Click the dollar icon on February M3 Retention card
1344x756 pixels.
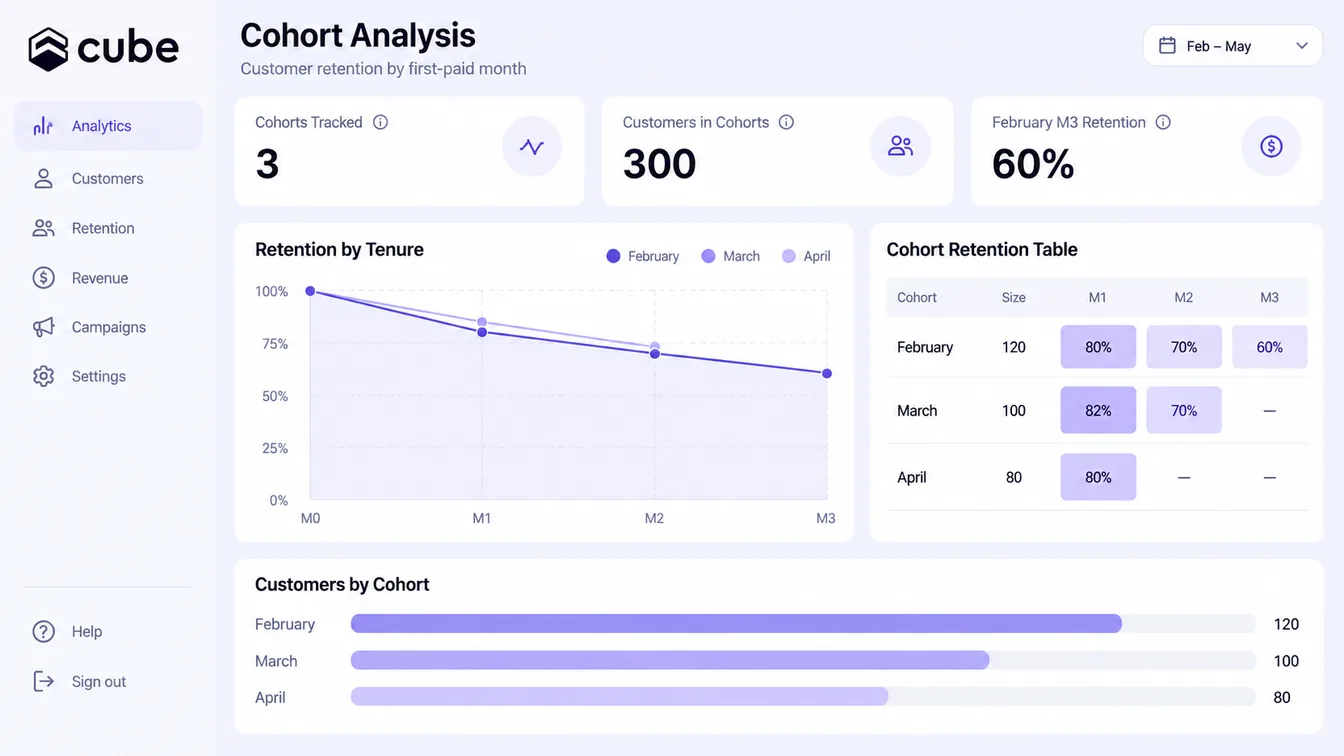1271,147
